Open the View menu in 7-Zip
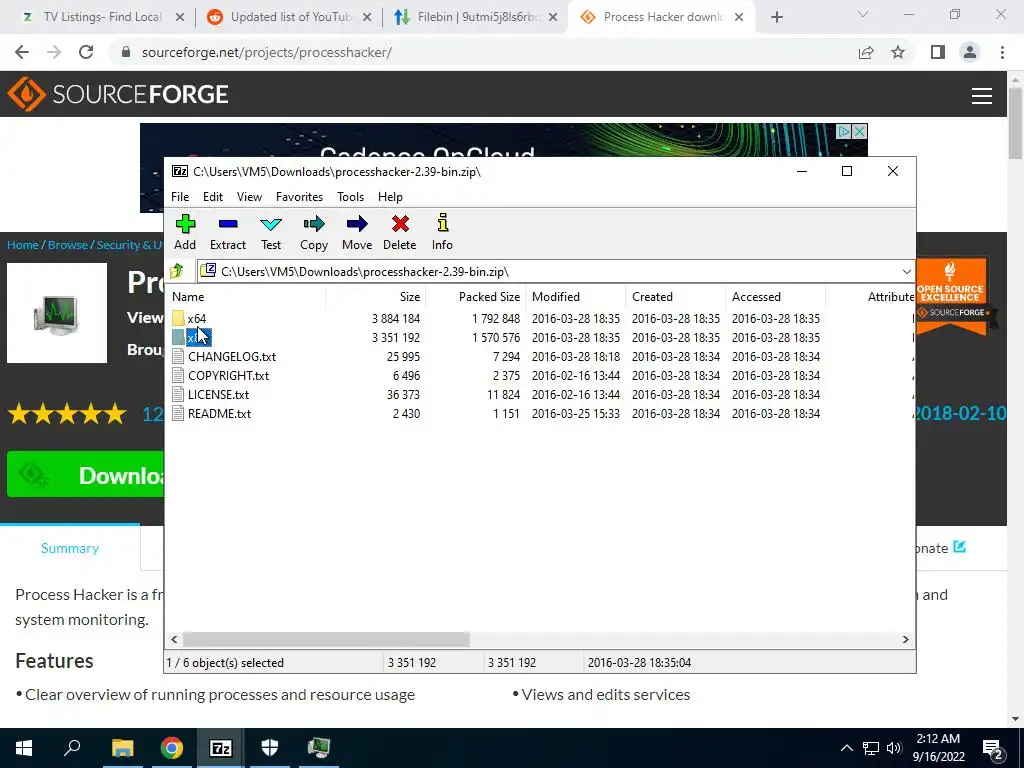This screenshot has height=768, width=1024. (x=249, y=197)
